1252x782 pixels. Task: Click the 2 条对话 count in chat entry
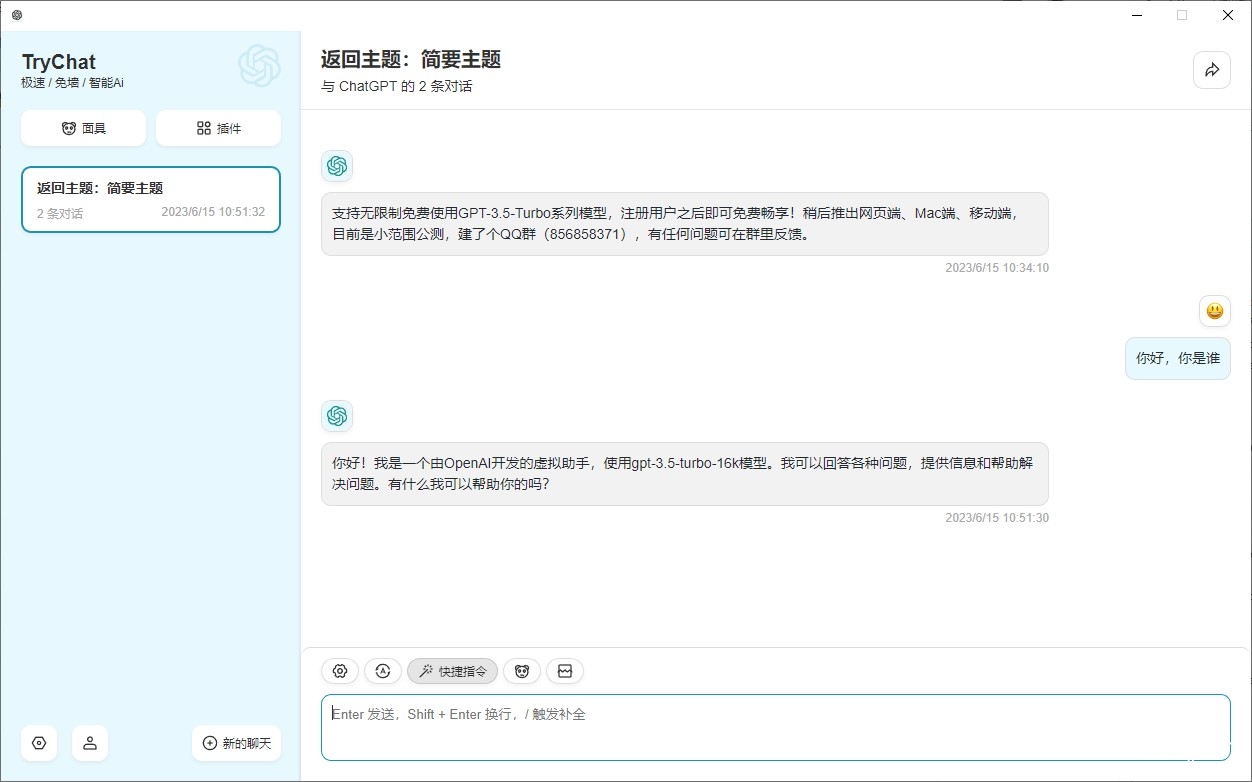60,214
